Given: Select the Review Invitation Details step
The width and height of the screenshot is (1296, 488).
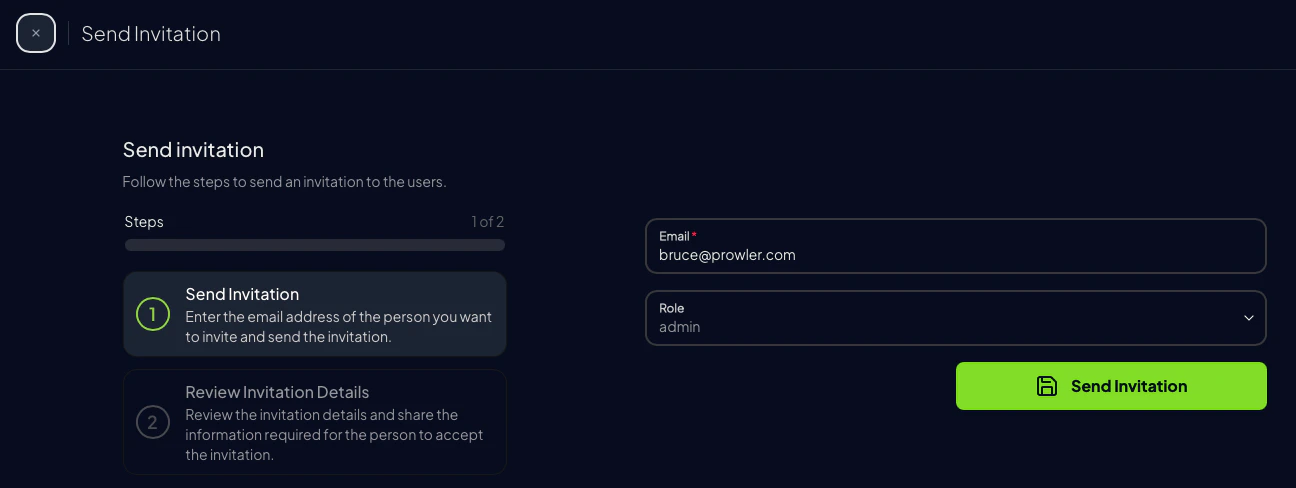Looking at the screenshot, I should click(x=315, y=422).
